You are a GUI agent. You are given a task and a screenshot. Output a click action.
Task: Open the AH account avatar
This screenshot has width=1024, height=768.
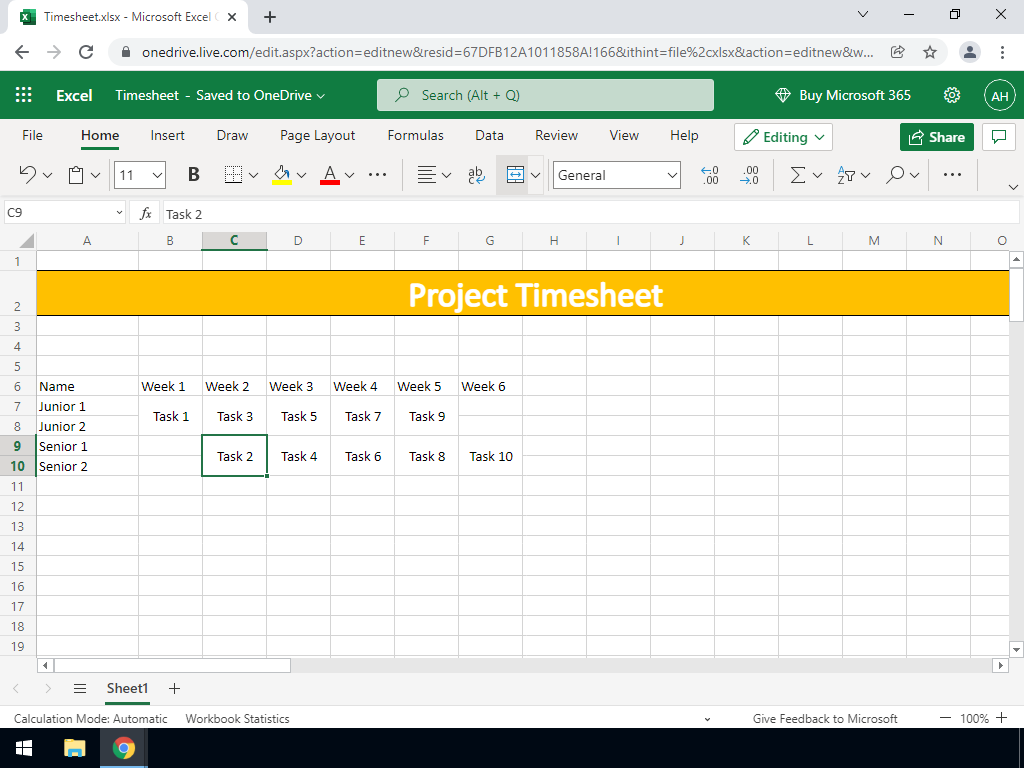(1000, 96)
